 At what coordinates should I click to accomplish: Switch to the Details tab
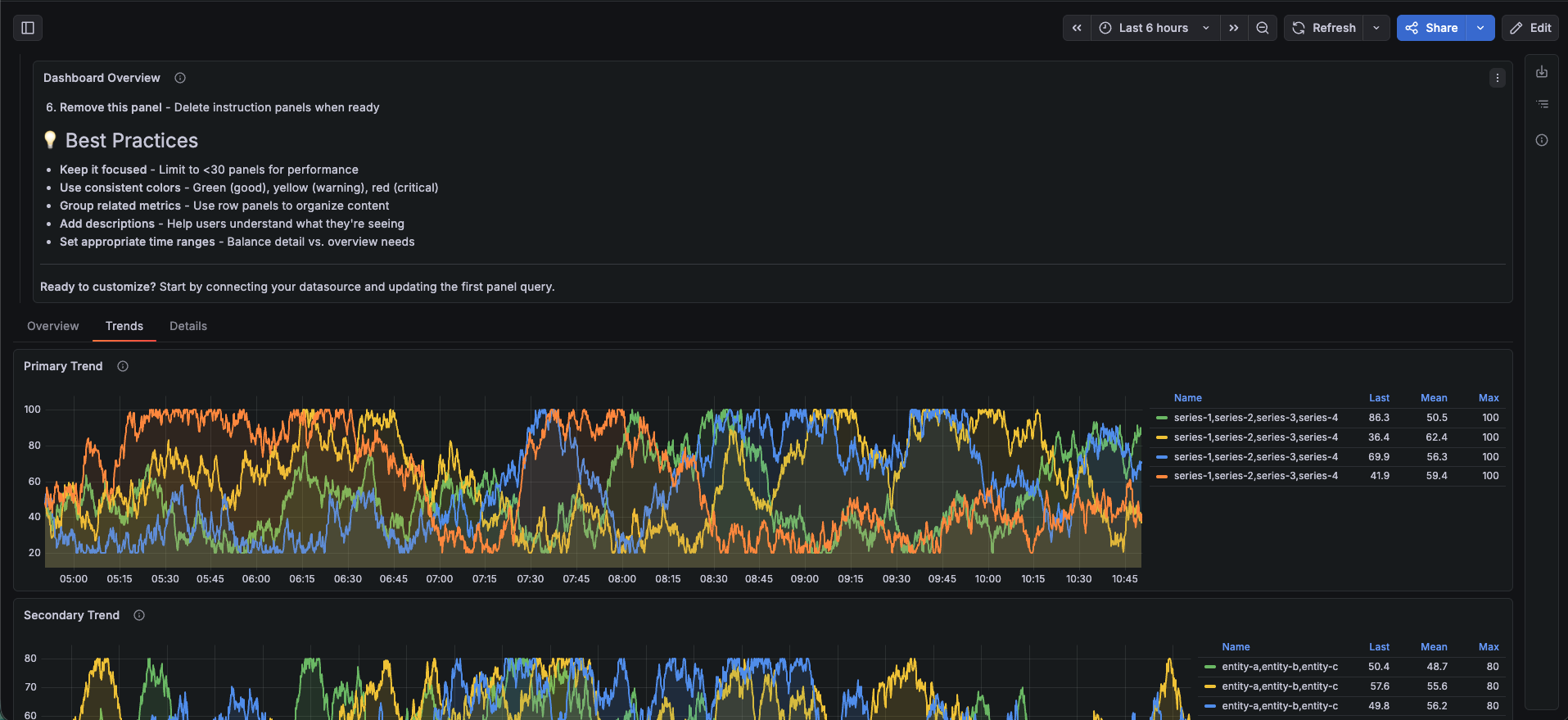pyautogui.click(x=188, y=326)
